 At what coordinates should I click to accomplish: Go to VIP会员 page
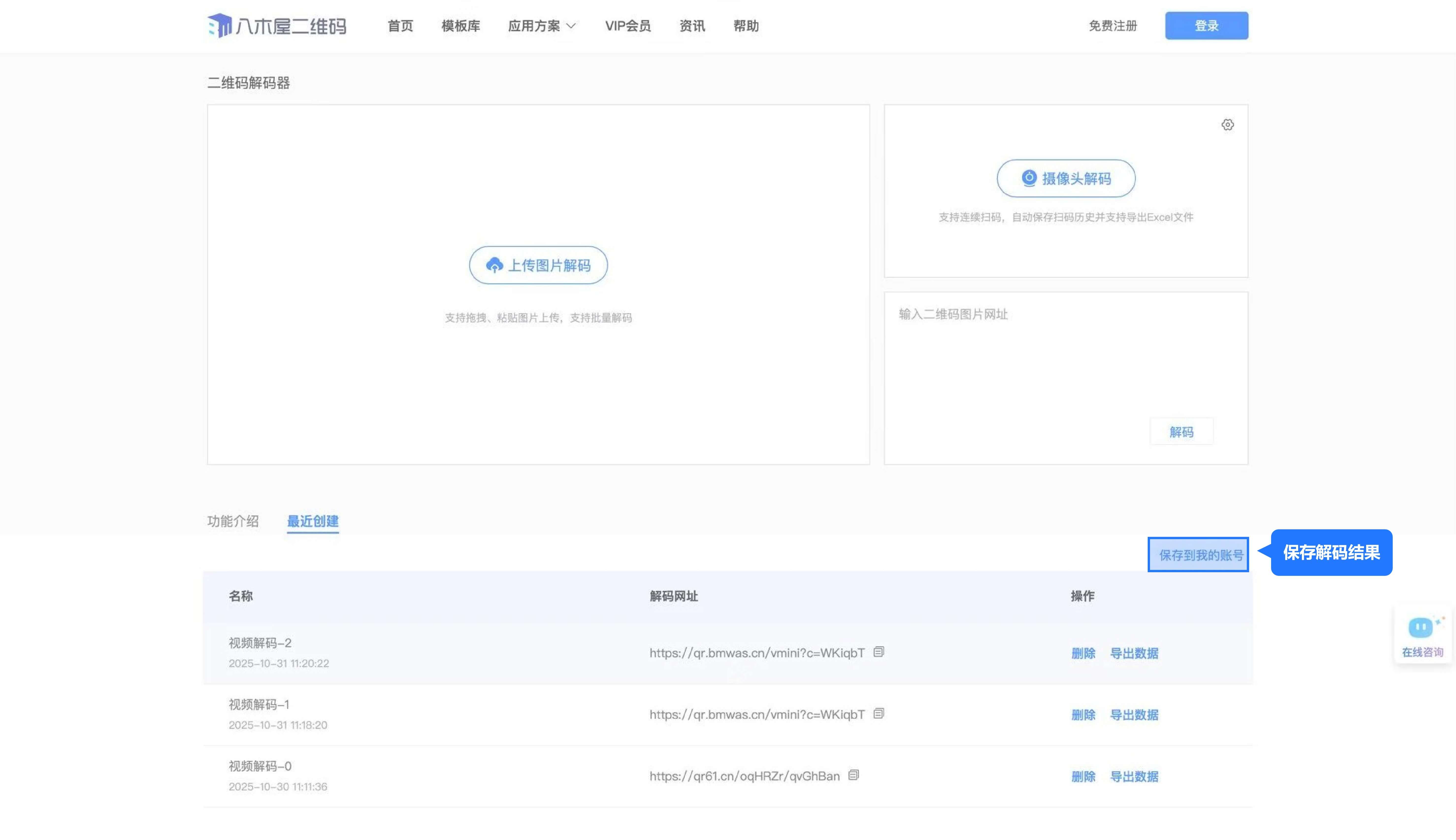(x=628, y=26)
